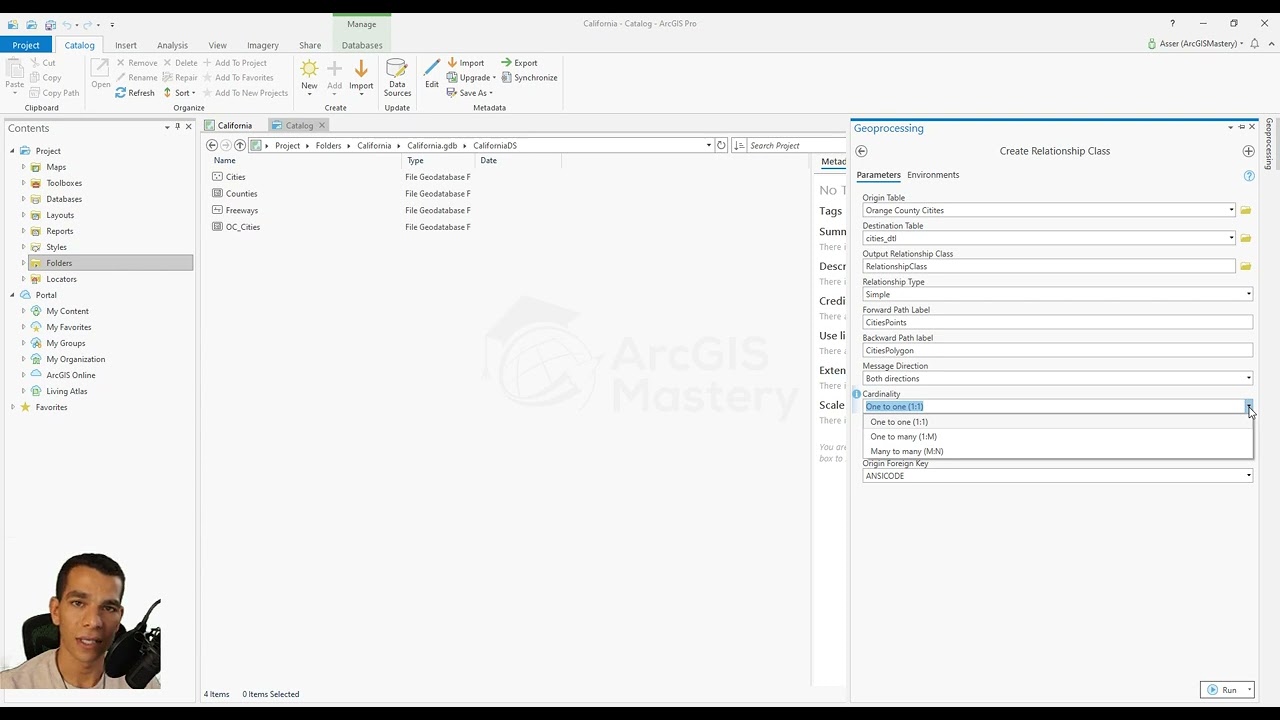Select Many to many (M:N) cardinality option
This screenshot has height=720, width=1280.
1057,451
